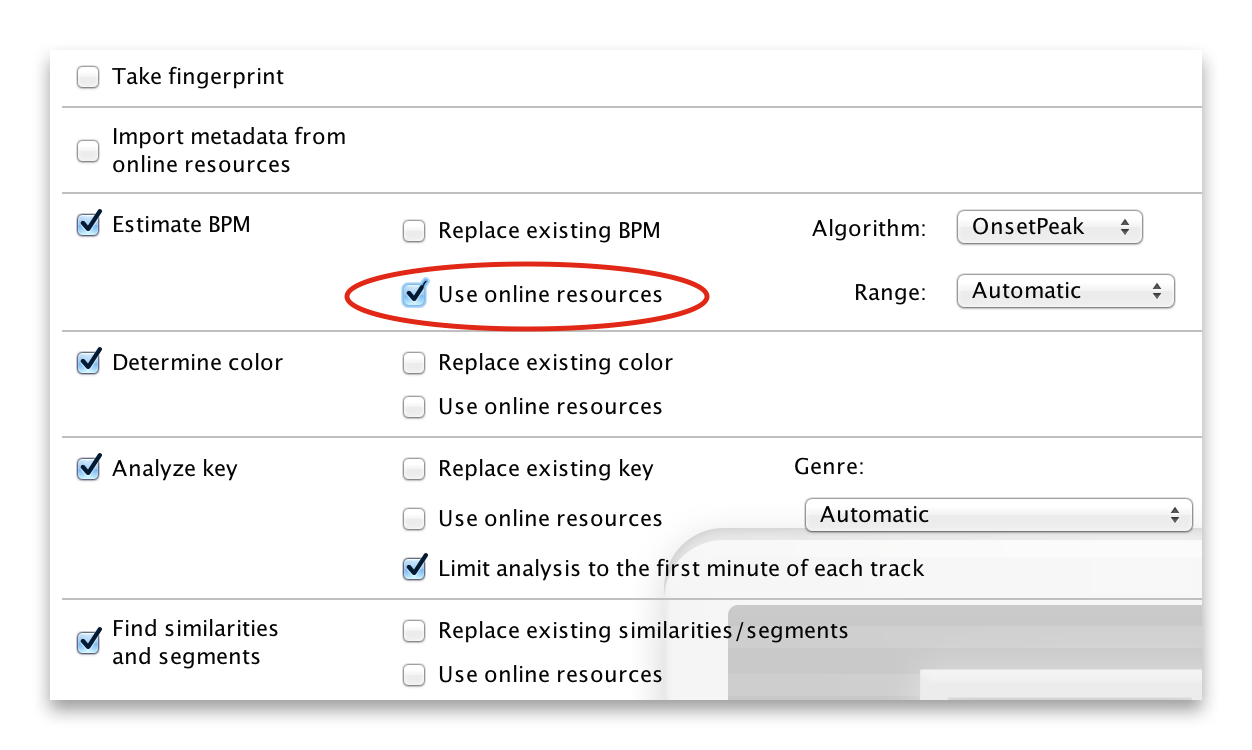The width and height of the screenshot is (1252, 750).
Task: Uncheck Use online resources for BPM
Action: coord(414,294)
